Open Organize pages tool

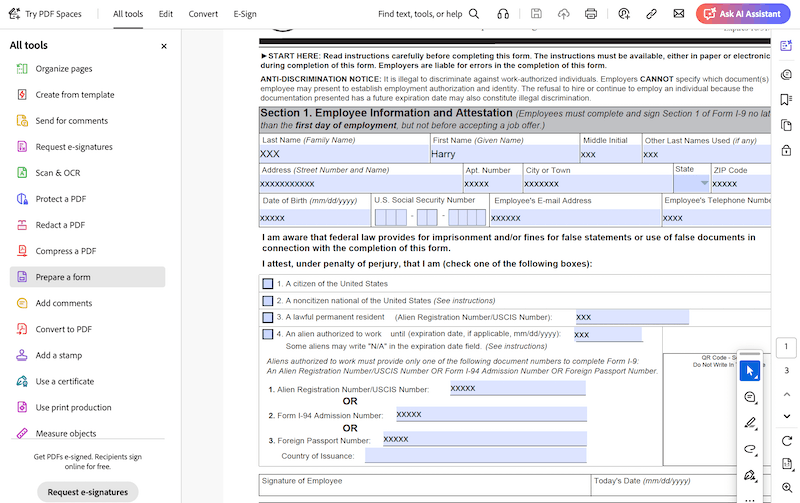(x=64, y=68)
